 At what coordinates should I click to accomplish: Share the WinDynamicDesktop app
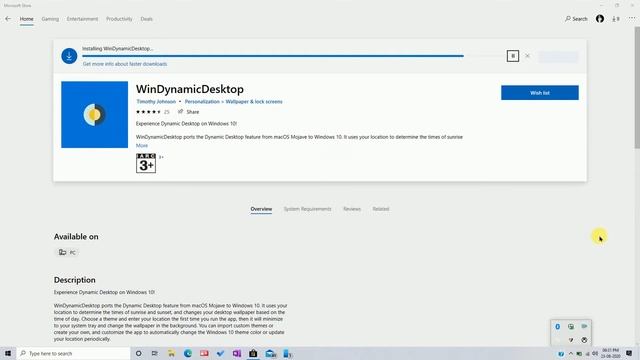click(x=189, y=112)
